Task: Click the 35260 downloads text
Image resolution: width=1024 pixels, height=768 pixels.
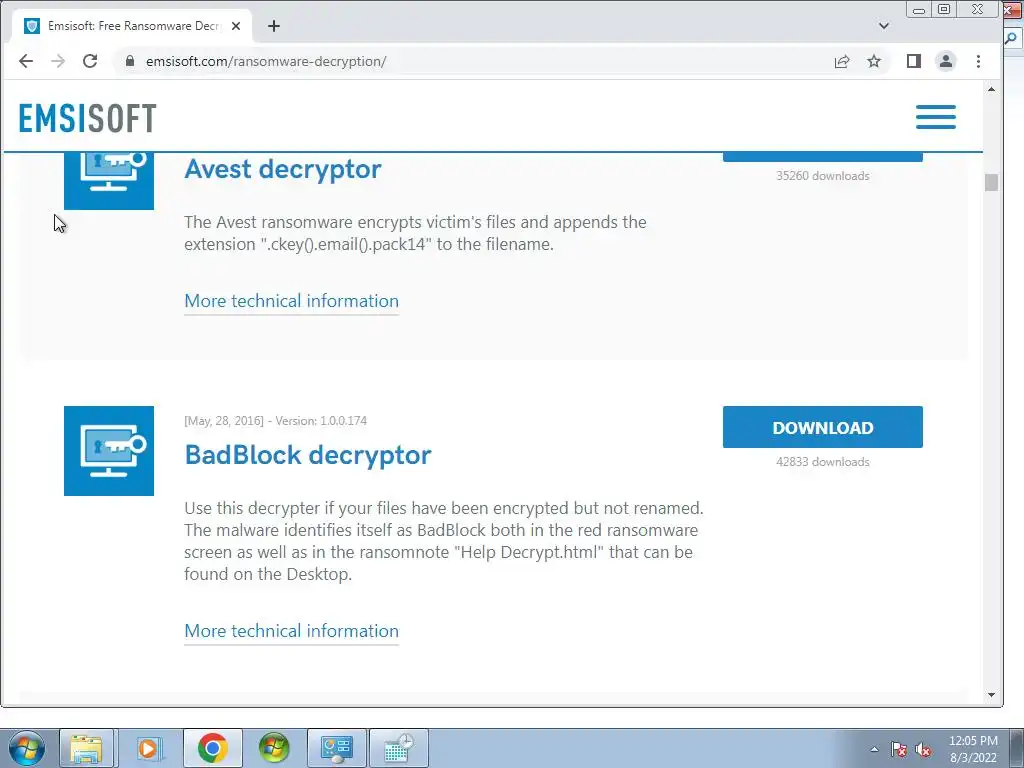Action: pyautogui.click(x=823, y=176)
